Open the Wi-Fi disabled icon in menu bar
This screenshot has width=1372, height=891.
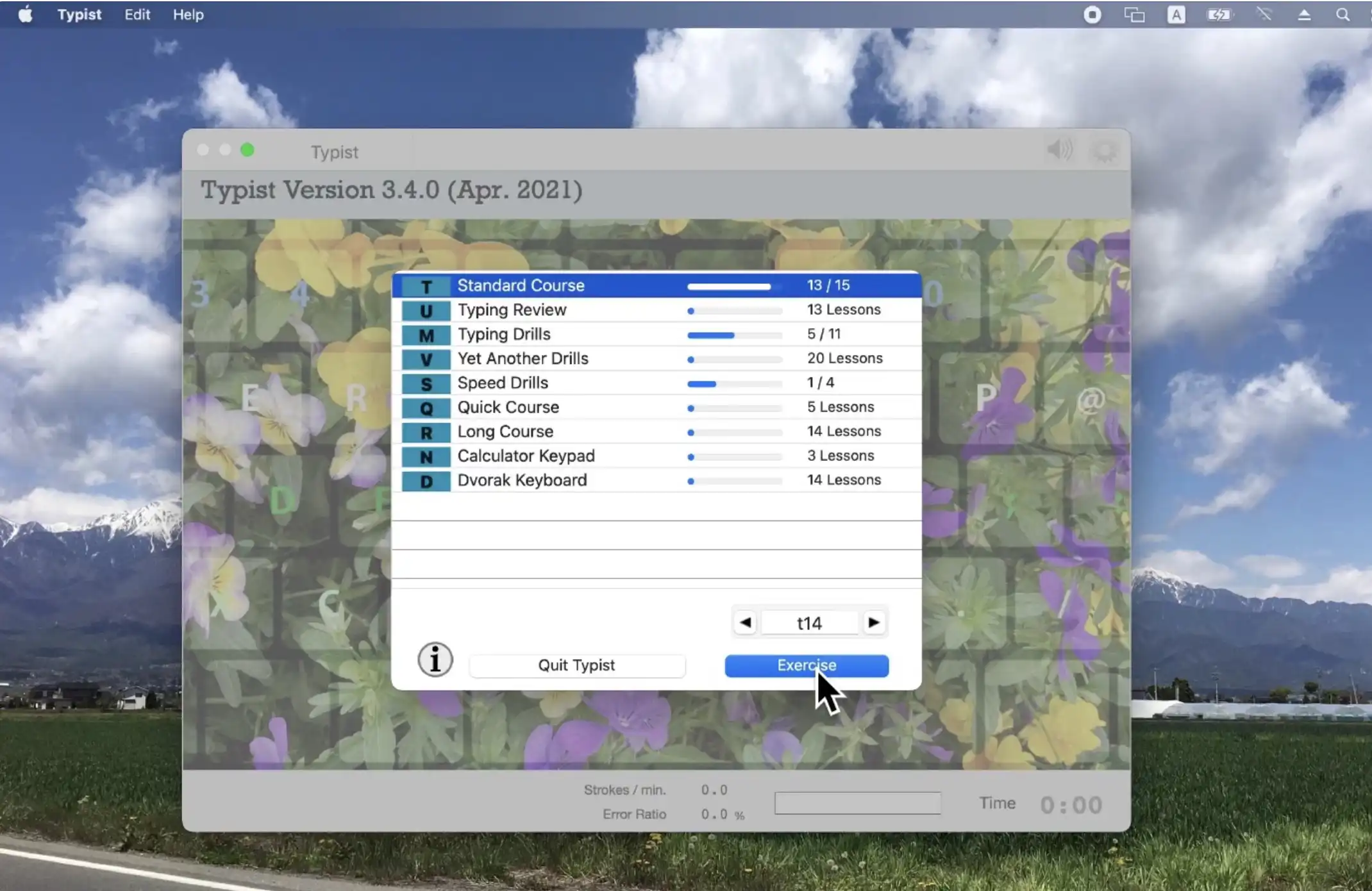pyautogui.click(x=1264, y=14)
